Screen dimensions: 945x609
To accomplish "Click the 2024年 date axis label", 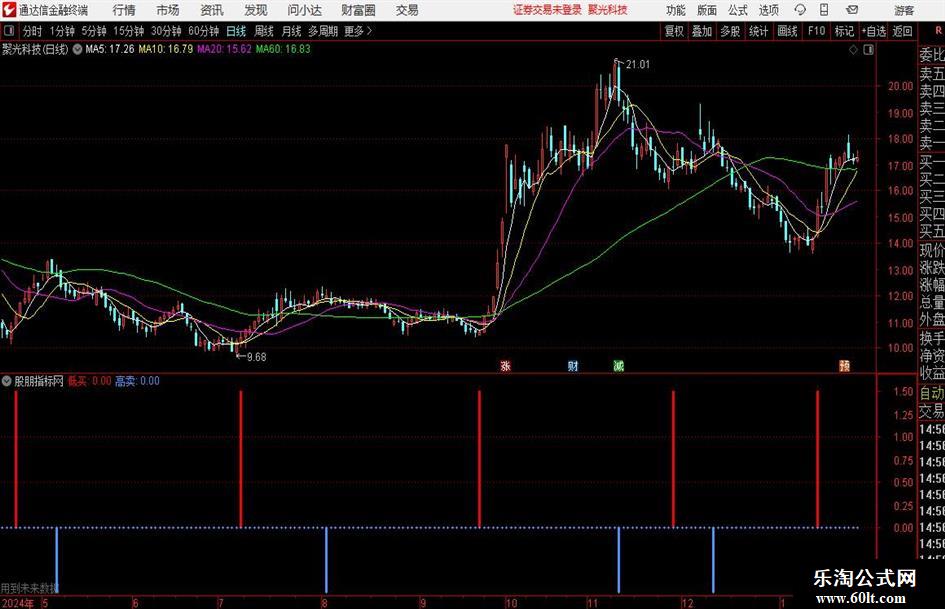I will pyautogui.click(x=17, y=603).
